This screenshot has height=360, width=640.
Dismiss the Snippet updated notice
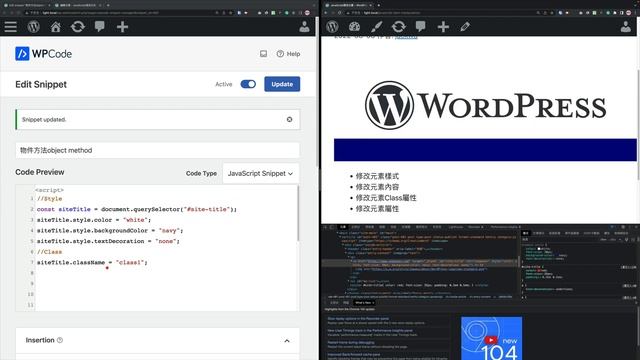point(289,119)
